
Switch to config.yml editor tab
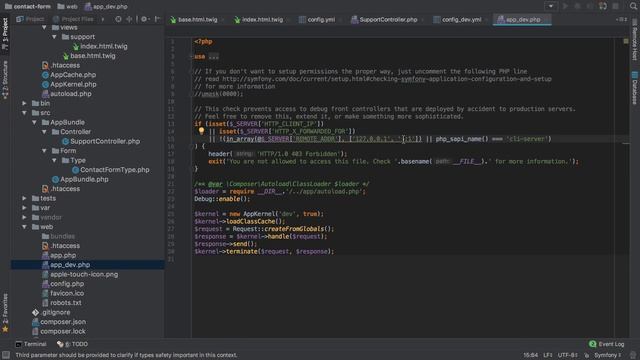pos(317,20)
